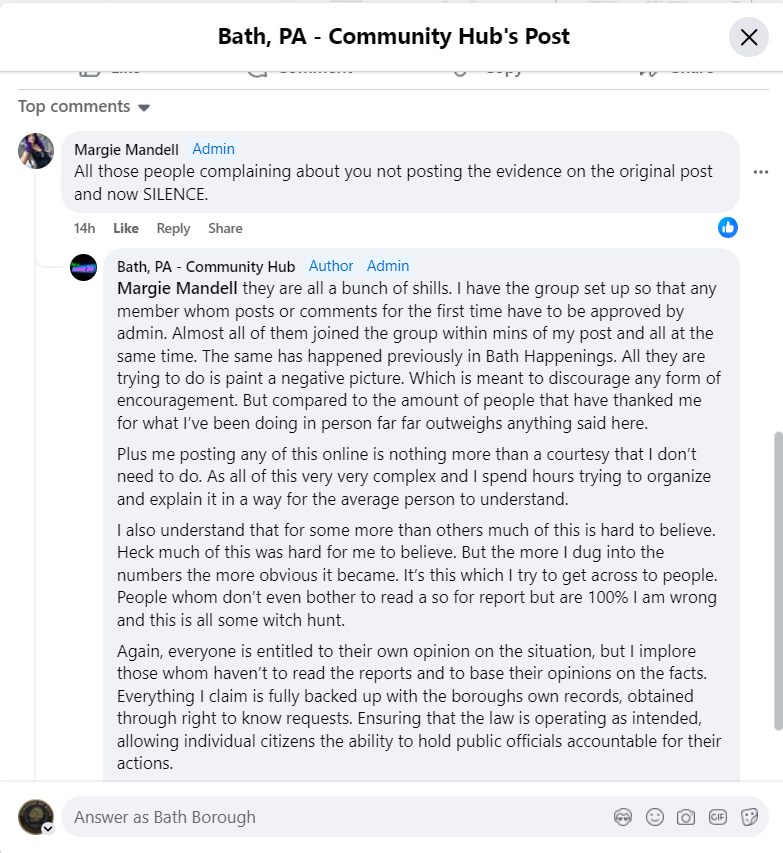Open Margie Mandell's profile picture

pyautogui.click(x=36, y=151)
